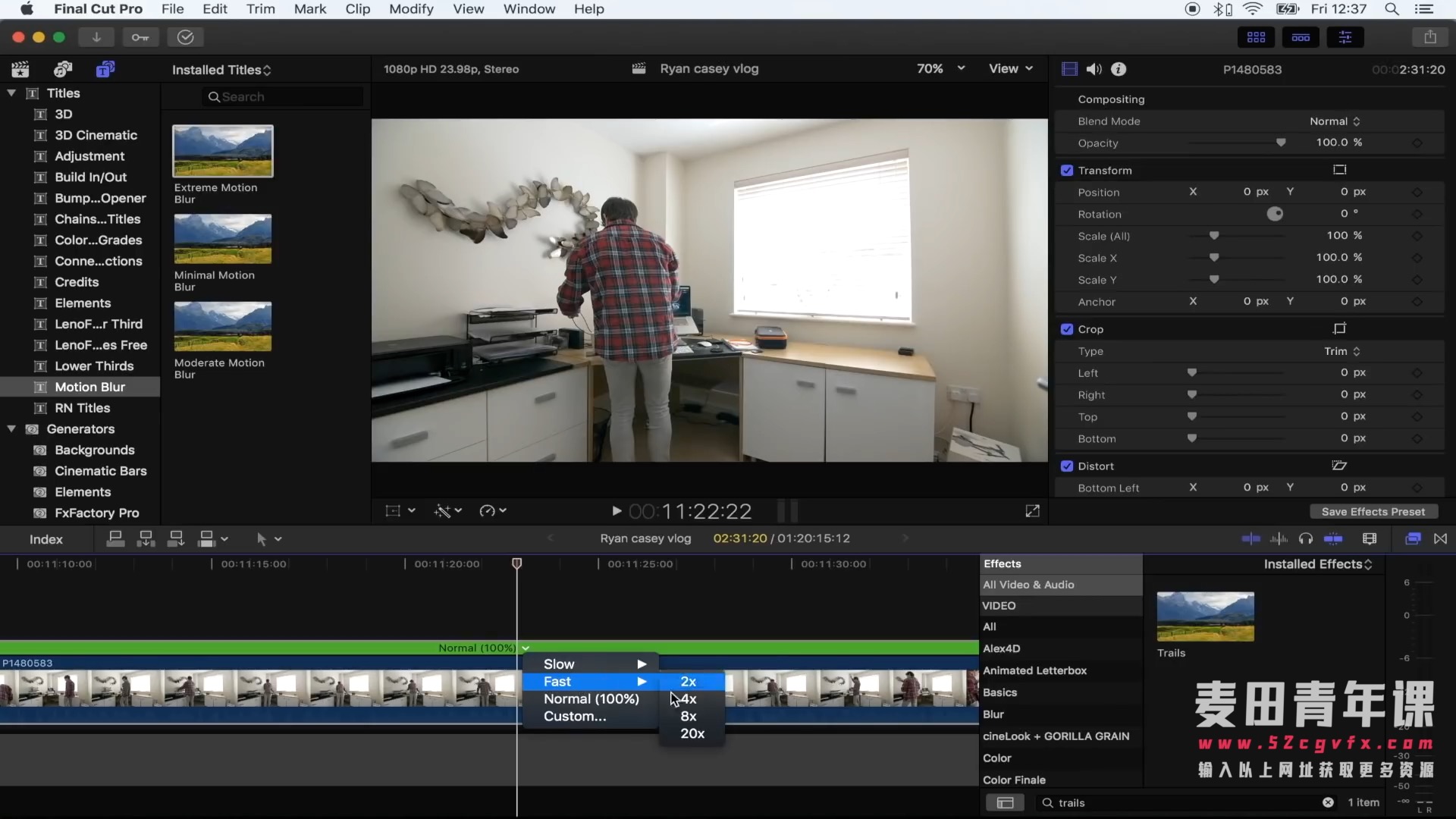Open the Photos and Audio sidebar icon
Image resolution: width=1456 pixels, height=819 pixels.
click(63, 70)
